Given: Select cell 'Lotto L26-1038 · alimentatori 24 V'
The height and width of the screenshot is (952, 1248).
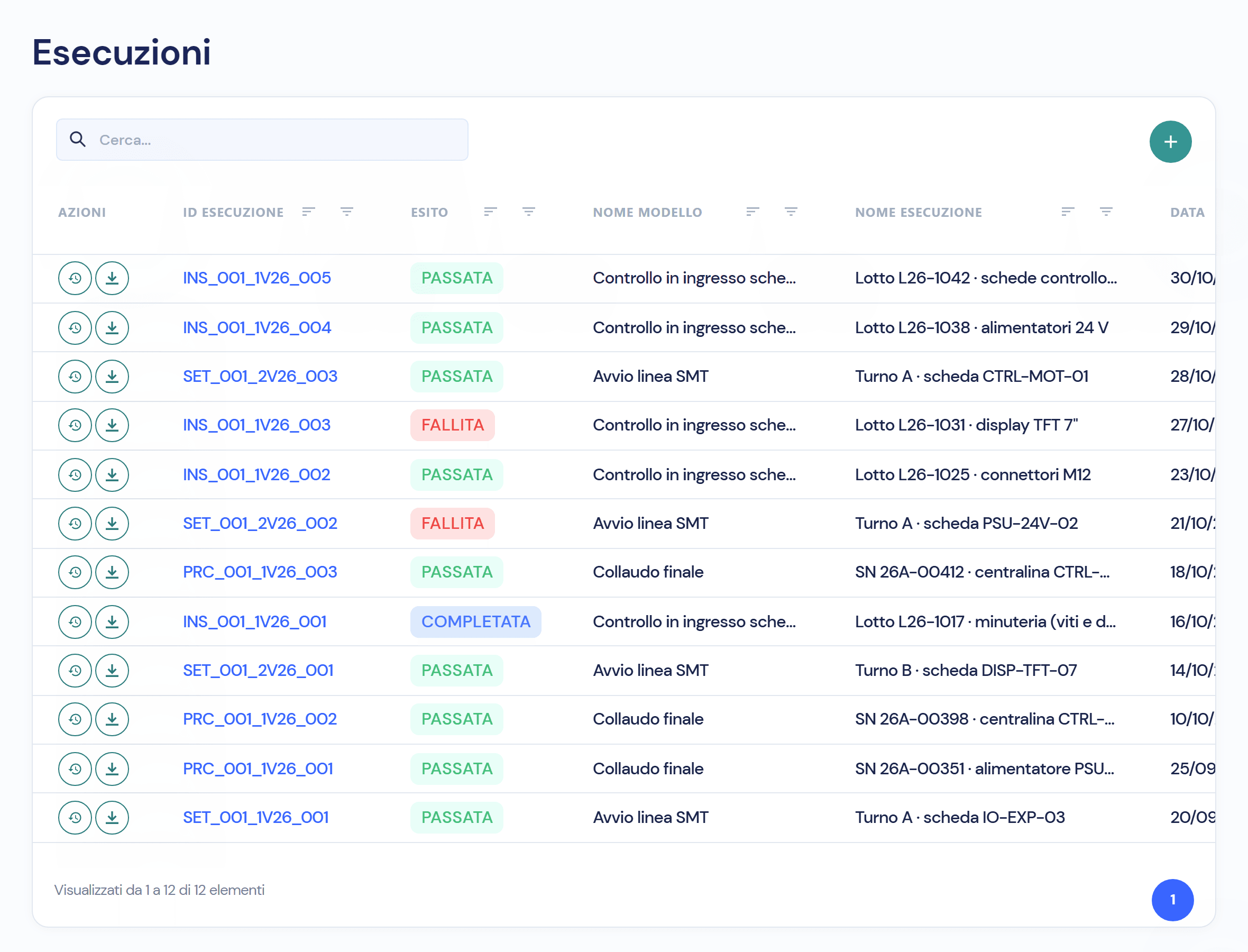Looking at the screenshot, I should point(981,327).
